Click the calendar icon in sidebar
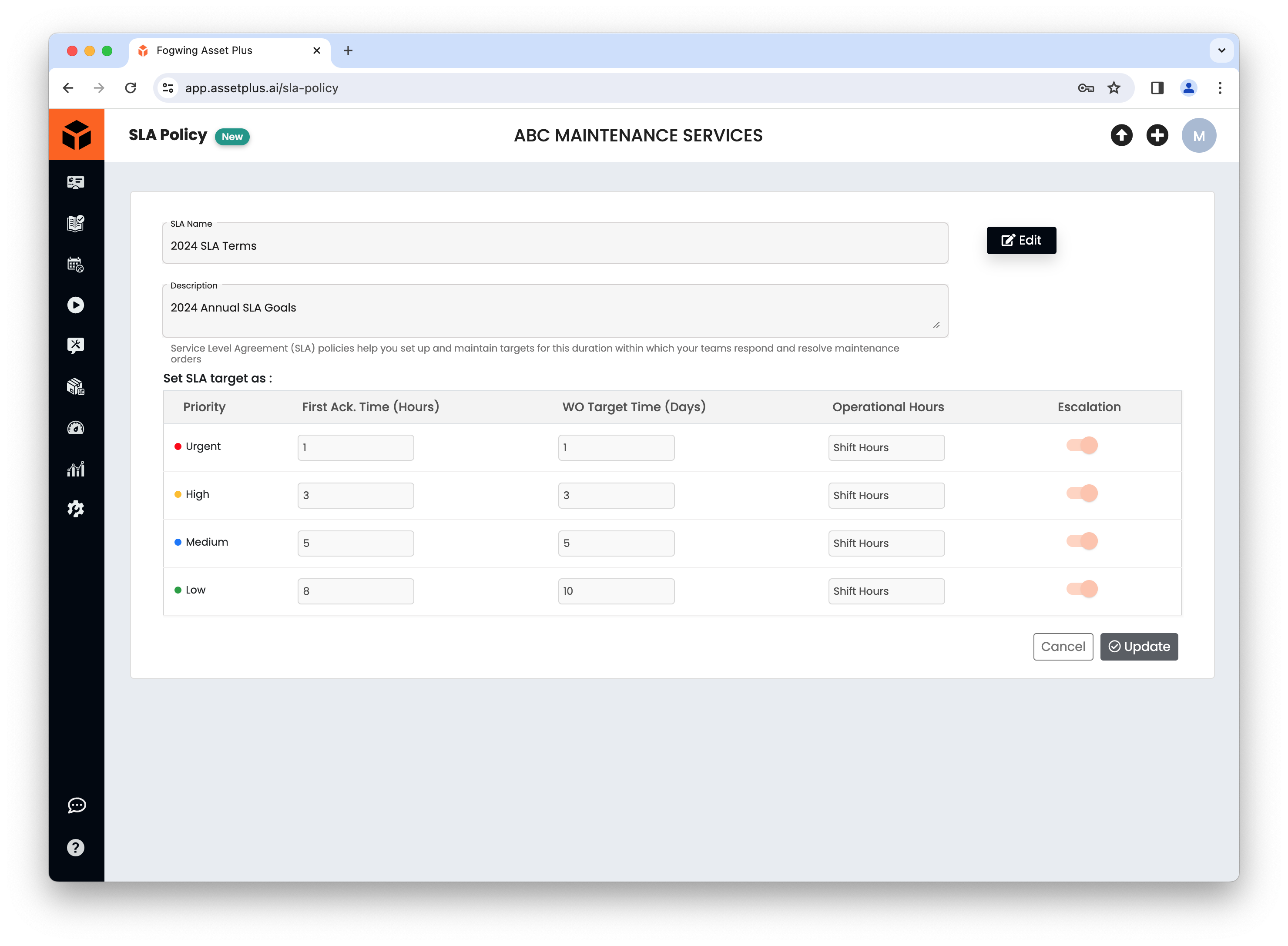 coord(77,264)
